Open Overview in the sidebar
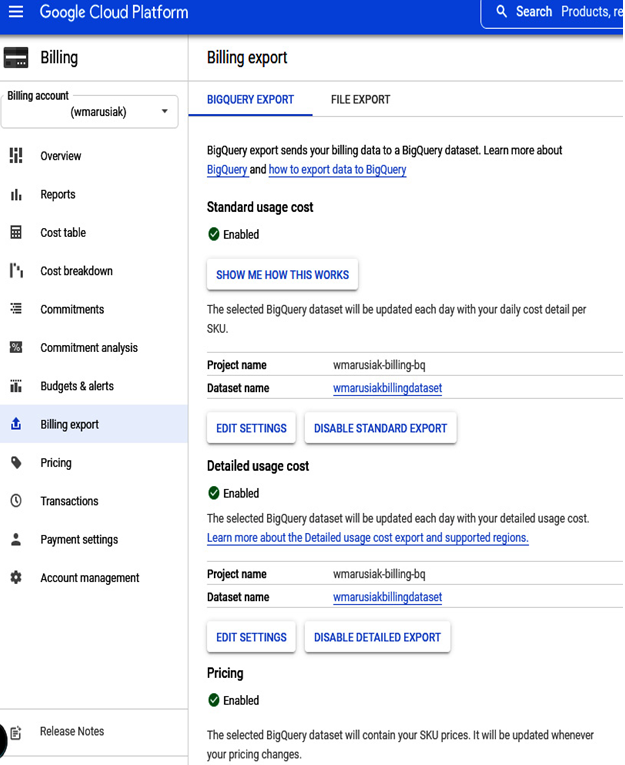 click(x=94, y=156)
